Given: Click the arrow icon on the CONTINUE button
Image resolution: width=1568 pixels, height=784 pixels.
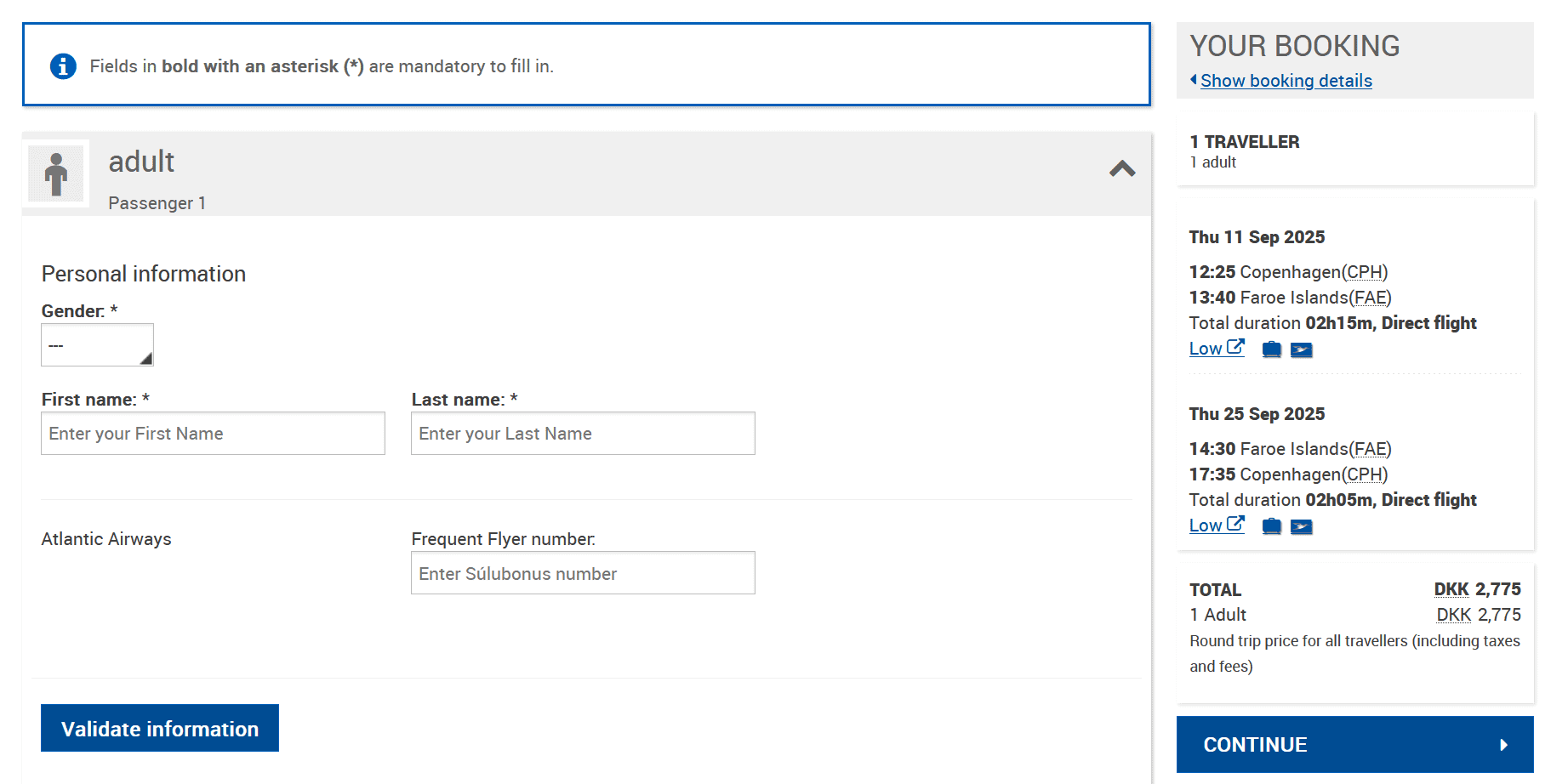Looking at the screenshot, I should tap(1503, 745).
